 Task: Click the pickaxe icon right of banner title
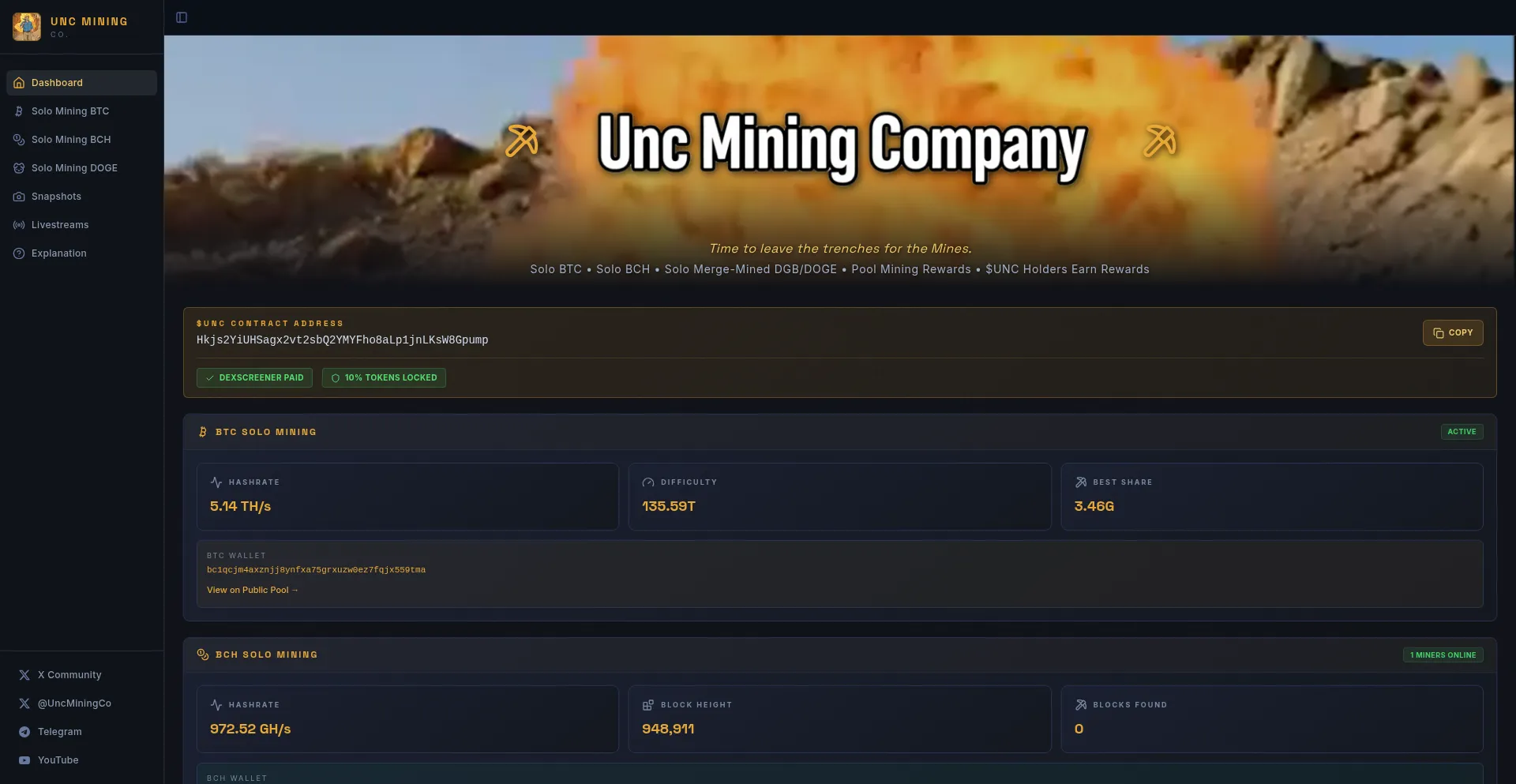[1160, 141]
